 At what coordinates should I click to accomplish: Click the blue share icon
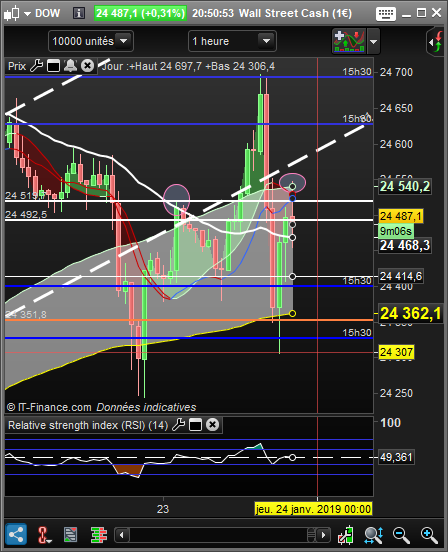tap(16, 534)
